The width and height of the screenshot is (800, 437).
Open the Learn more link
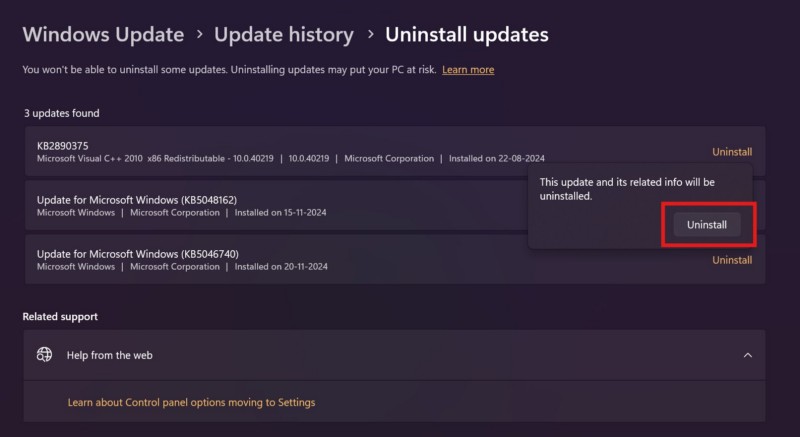pos(468,70)
